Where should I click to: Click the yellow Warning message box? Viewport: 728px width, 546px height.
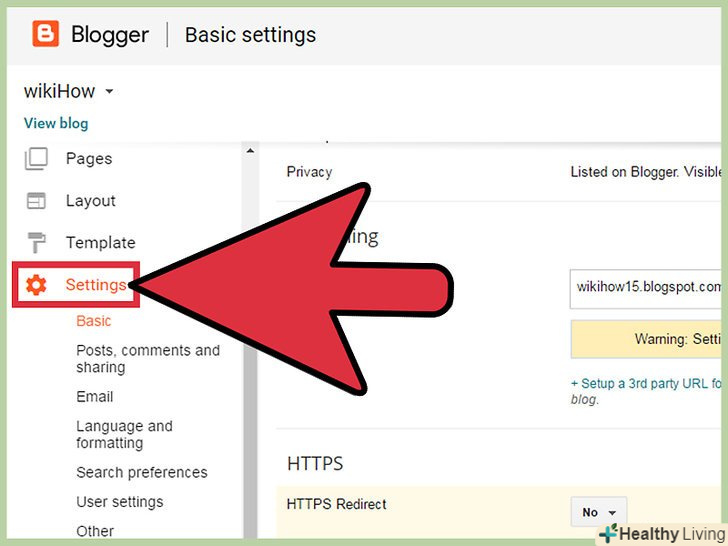click(646, 339)
